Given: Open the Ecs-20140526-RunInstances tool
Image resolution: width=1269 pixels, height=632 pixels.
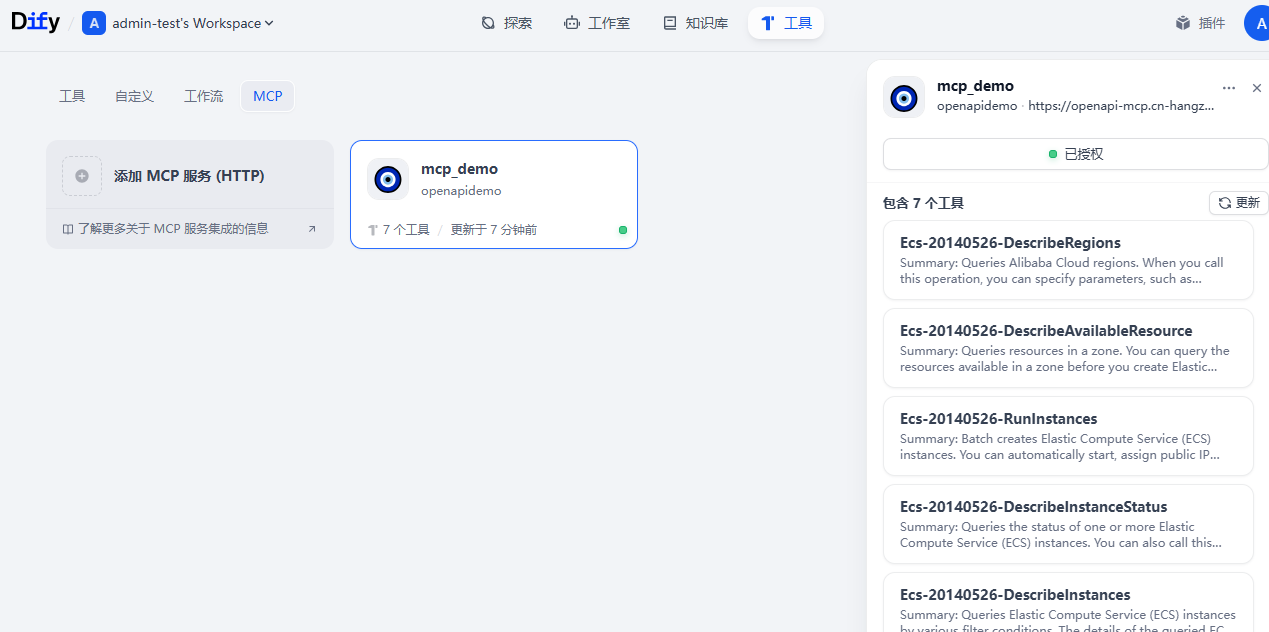Looking at the screenshot, I should coord(1068,436).
